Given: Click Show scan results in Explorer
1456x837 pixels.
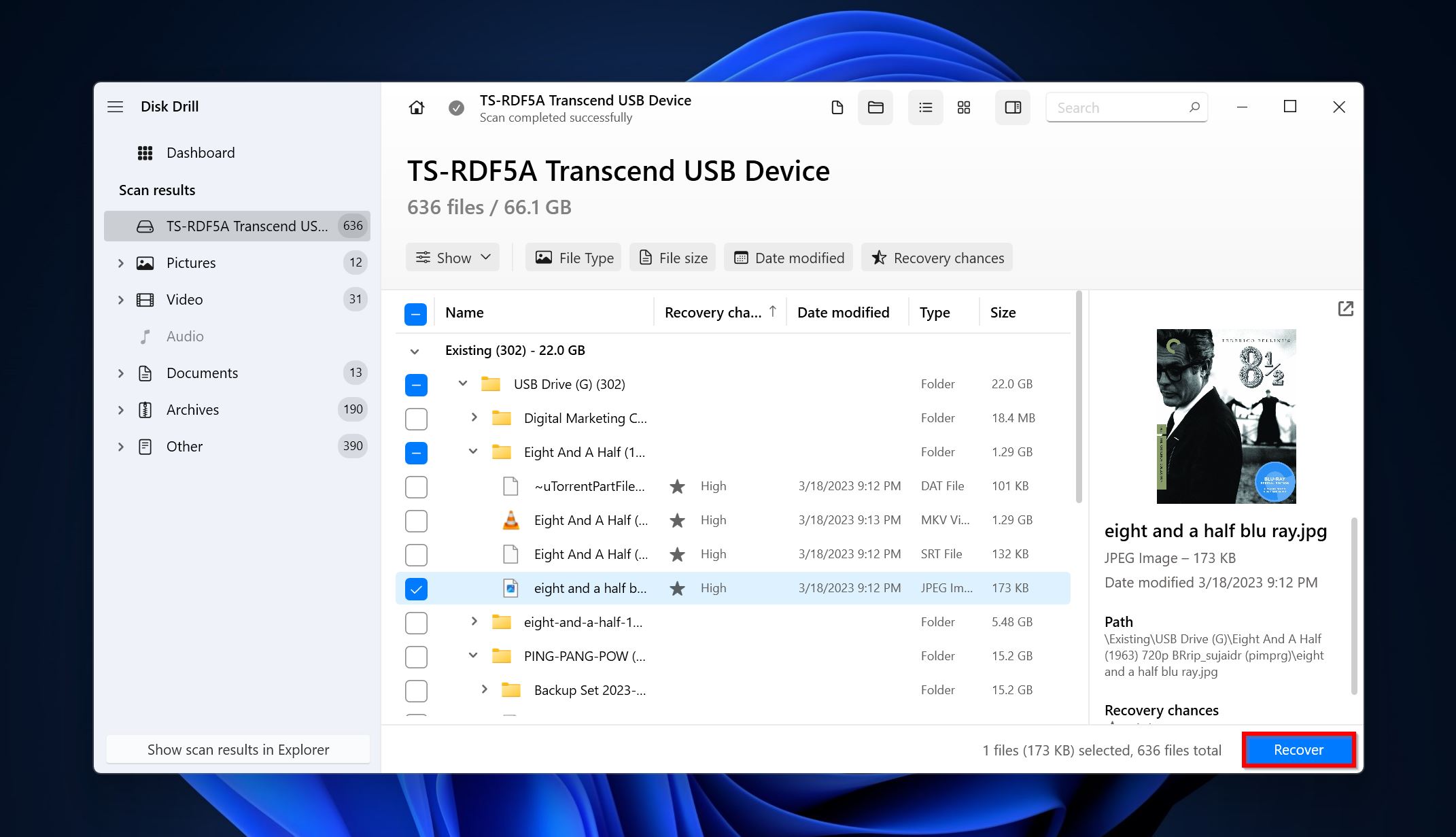Looking at the screenshot, I should coord(238,748).
